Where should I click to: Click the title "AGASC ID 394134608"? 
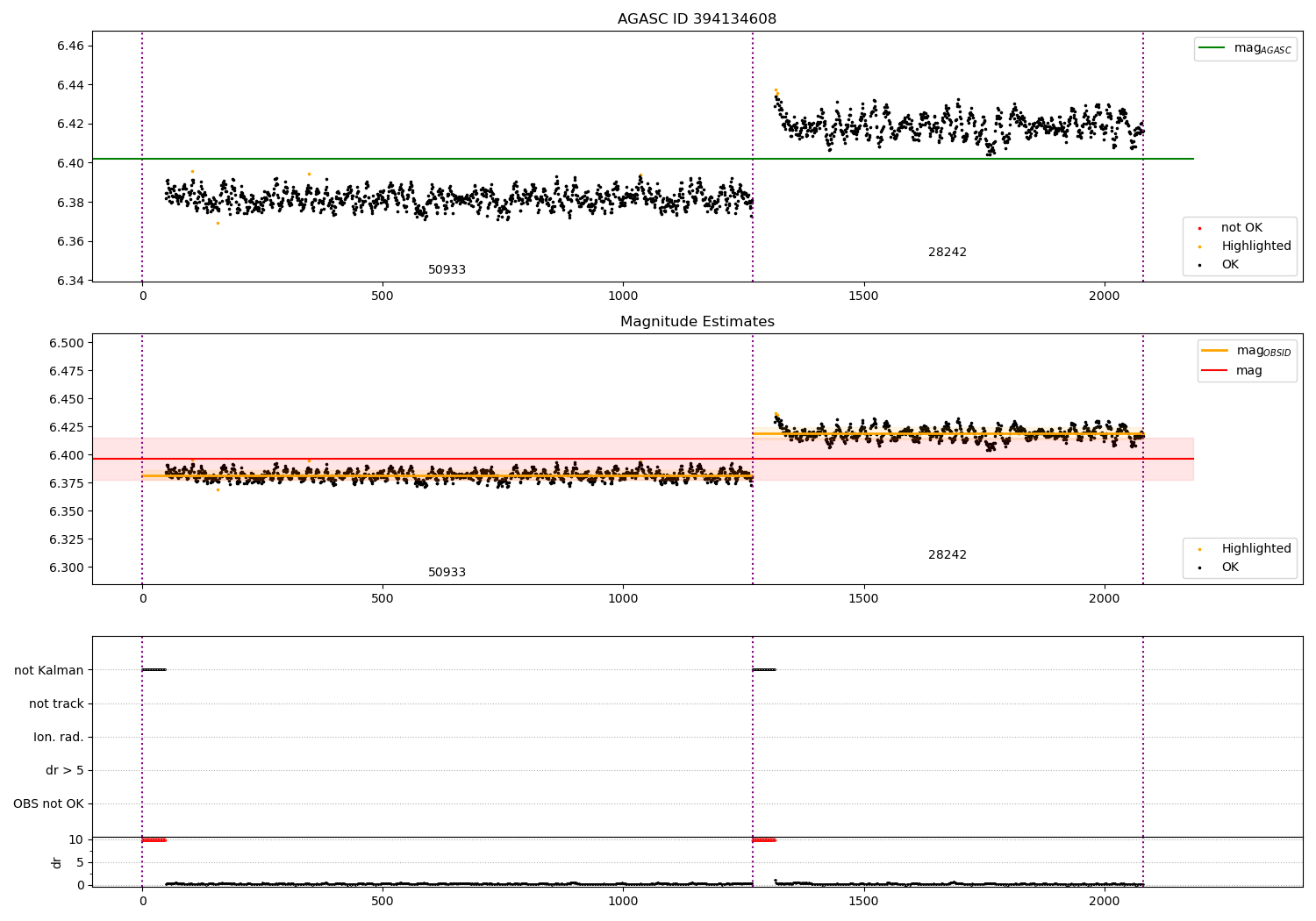pos(697,19)
